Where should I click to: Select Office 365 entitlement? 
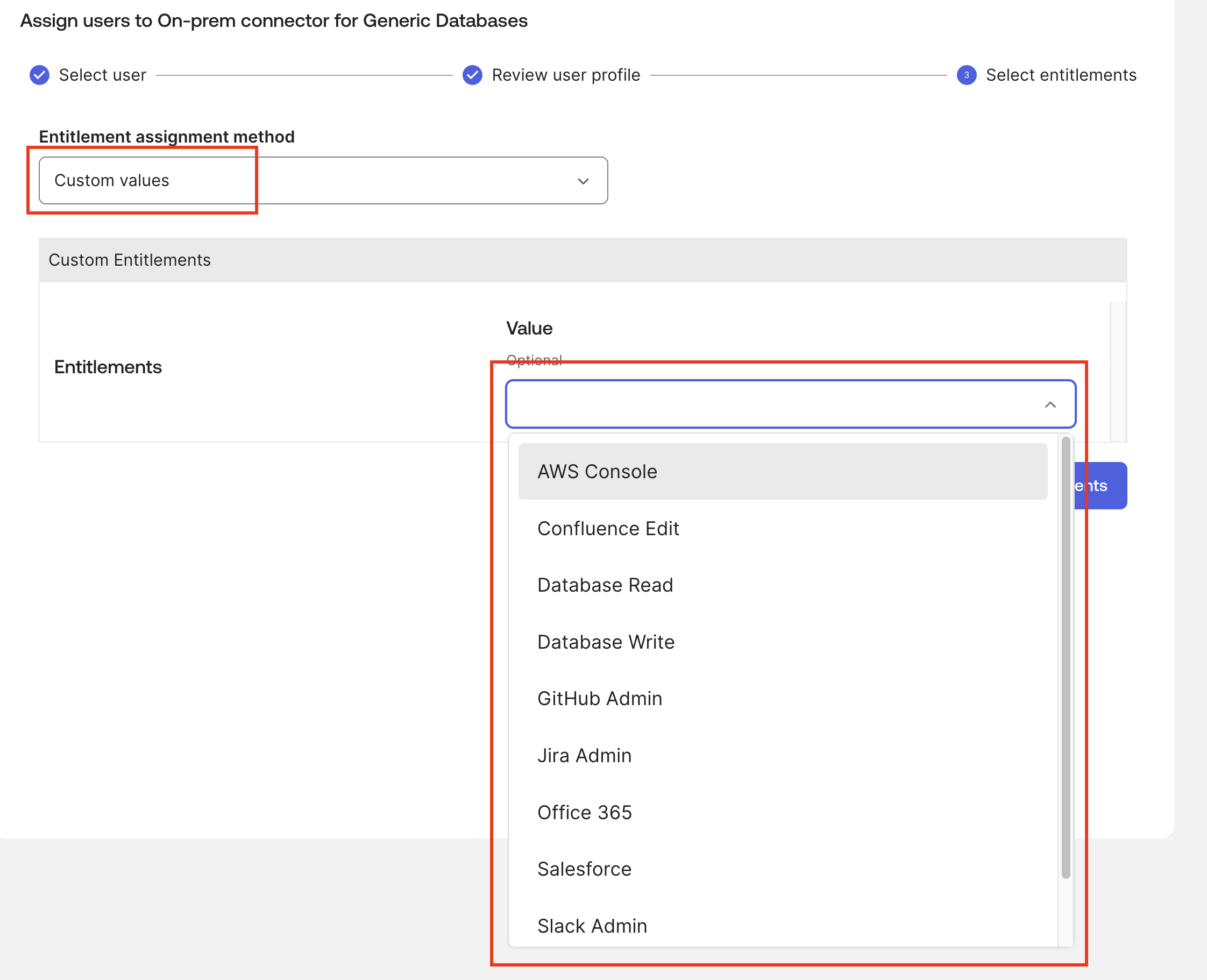coord(585,812)
